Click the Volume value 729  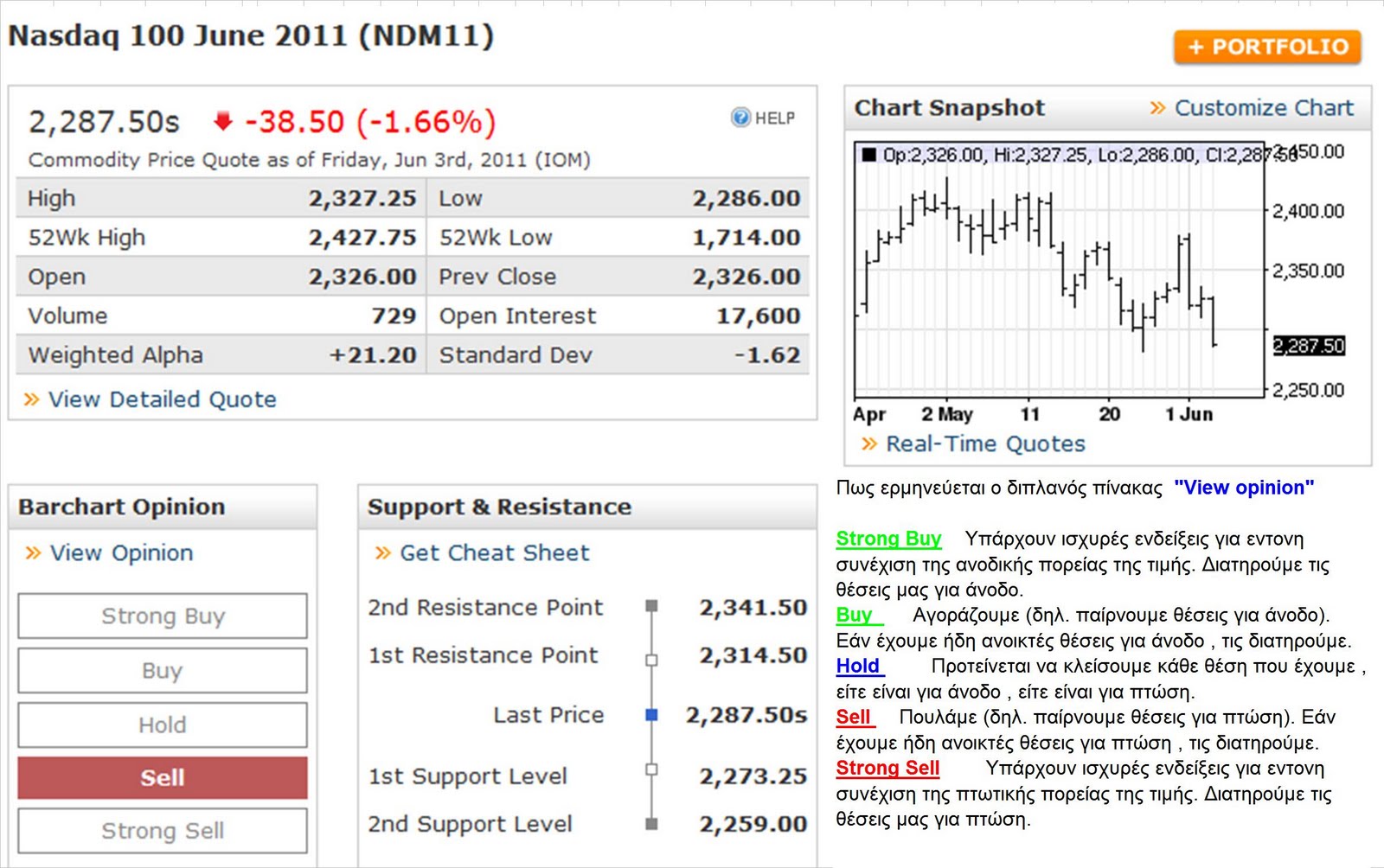394,316
